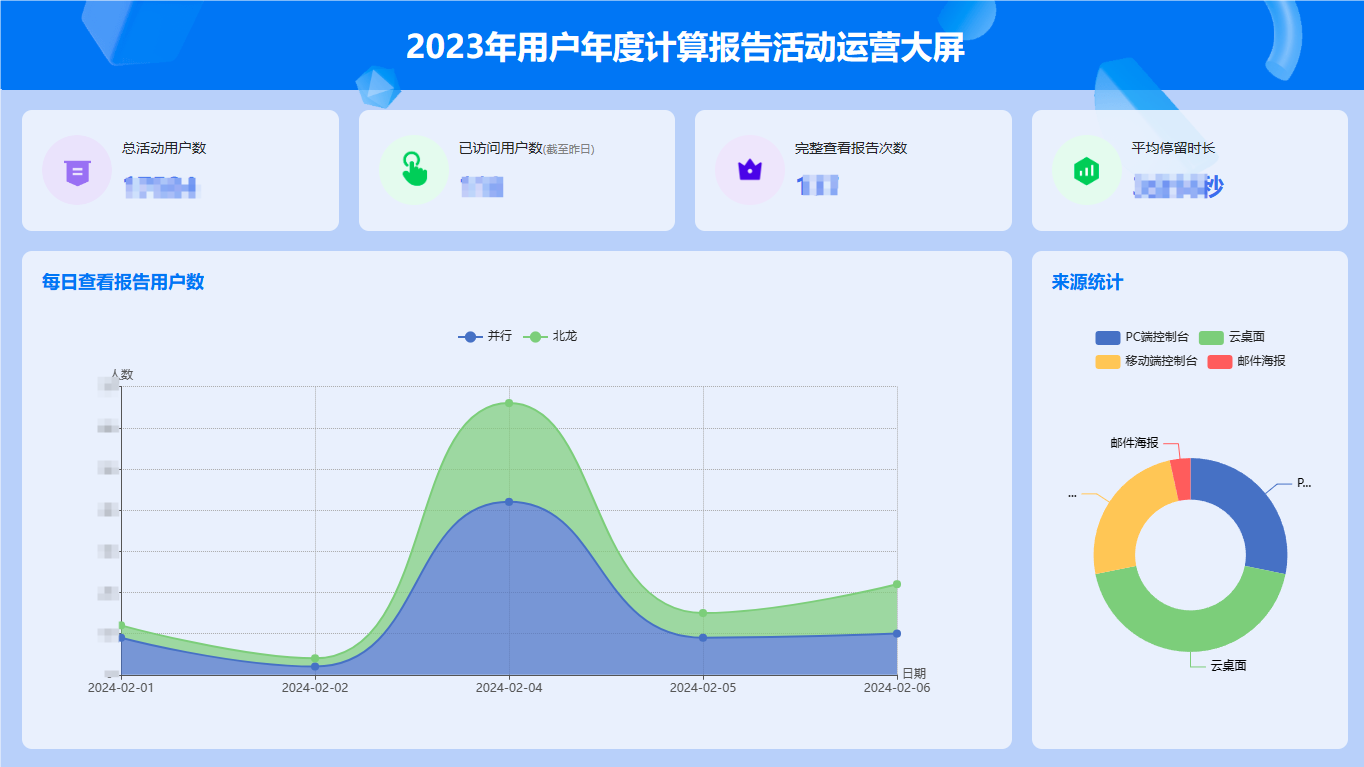Click the 邮件海报 callout label beside the donut
This screenshot has height=767, width=1364.
(x=1134, y=442)
